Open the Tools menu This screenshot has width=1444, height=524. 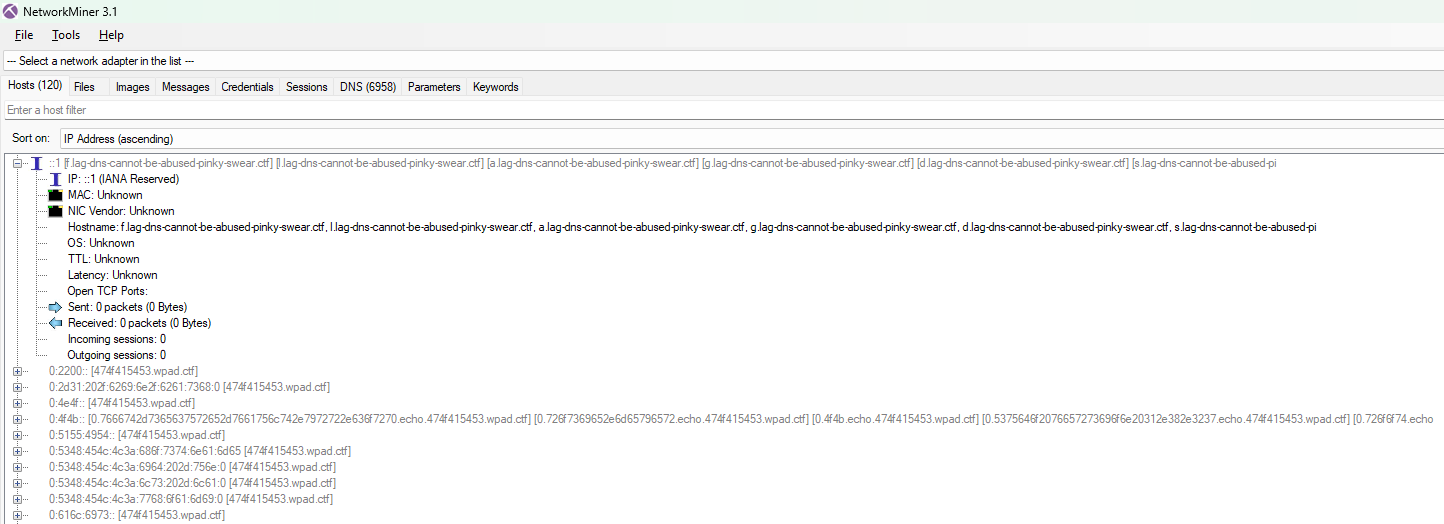pyautogui.click(x=66, y=35)
